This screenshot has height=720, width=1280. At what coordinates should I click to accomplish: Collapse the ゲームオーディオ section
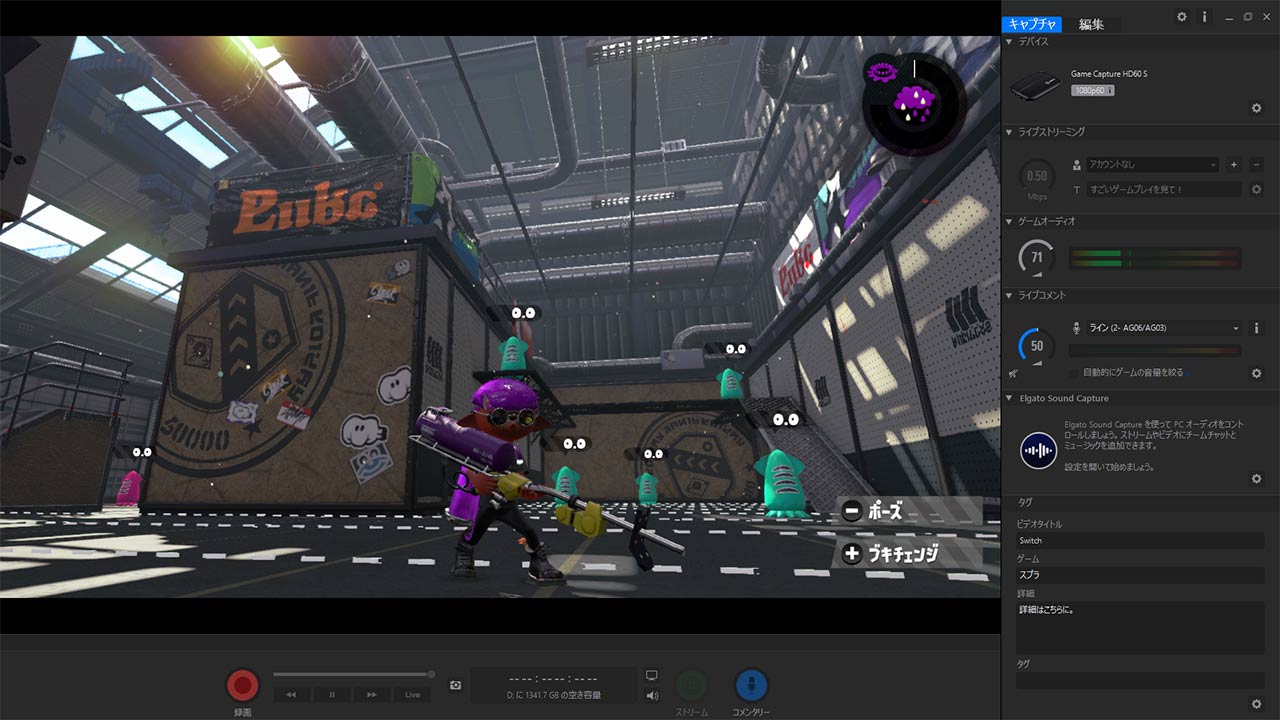click(1010, 221)
